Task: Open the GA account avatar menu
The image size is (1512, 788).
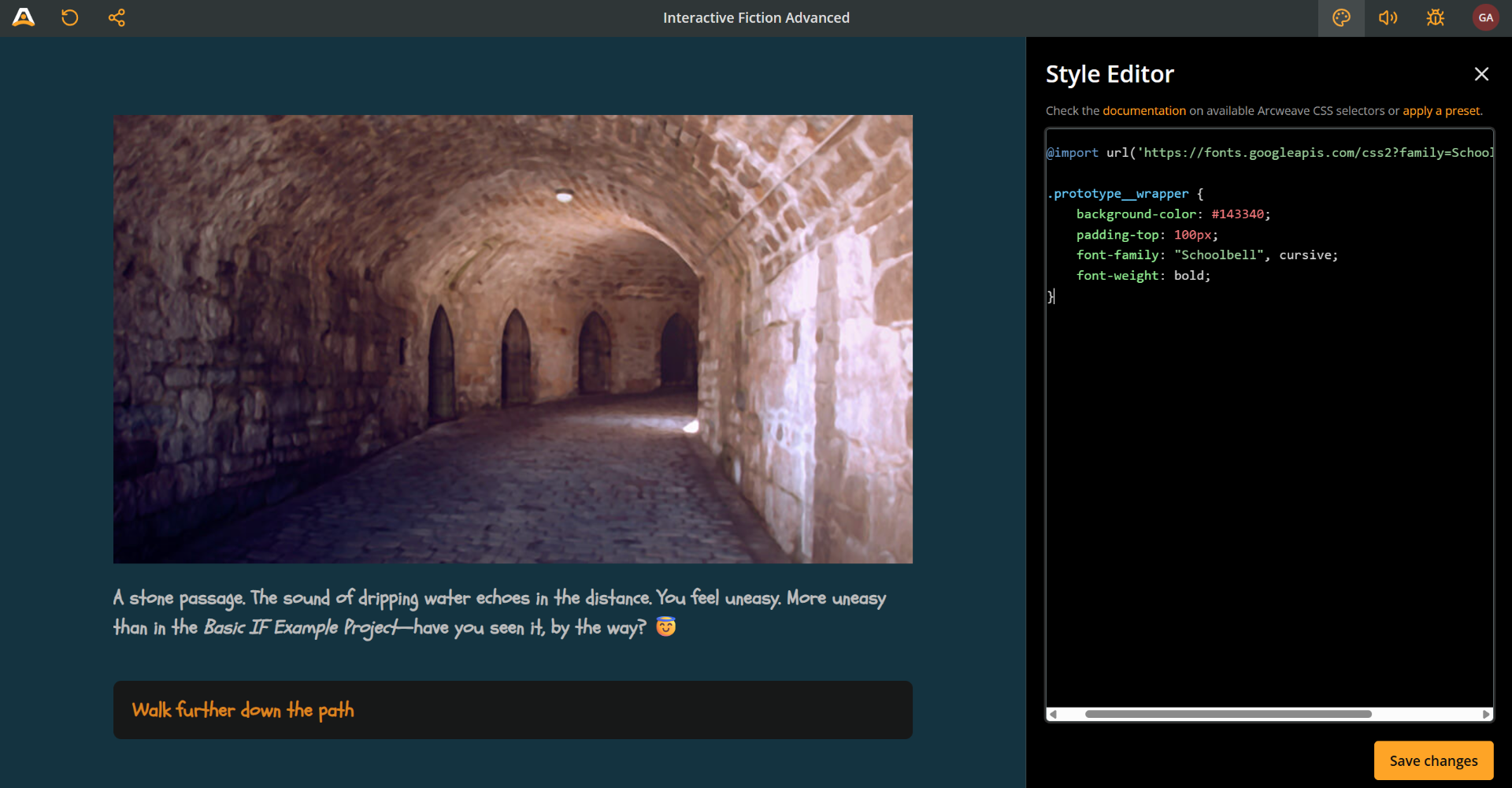Action: pos(1485,17)
